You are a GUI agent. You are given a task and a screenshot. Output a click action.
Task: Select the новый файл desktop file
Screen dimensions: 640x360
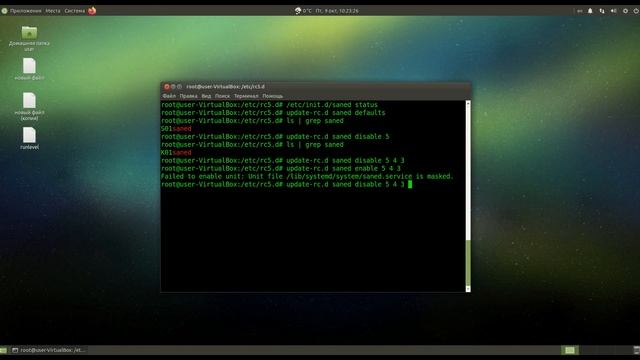tap(29, 69)
